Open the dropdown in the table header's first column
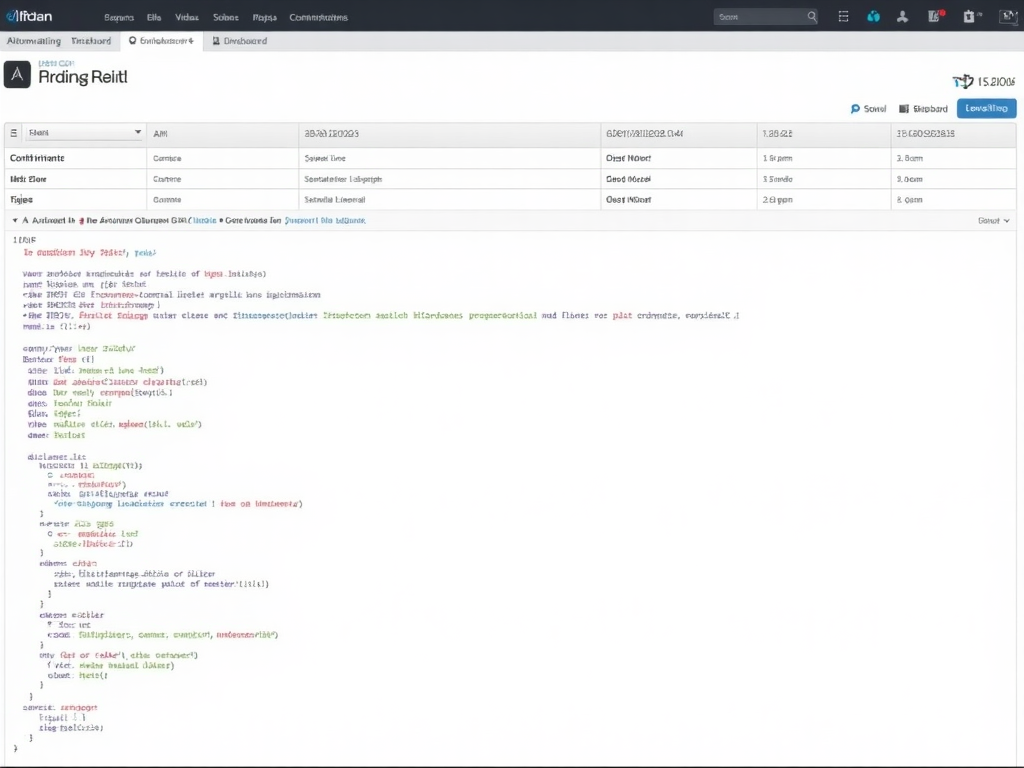 click(84, 133)
